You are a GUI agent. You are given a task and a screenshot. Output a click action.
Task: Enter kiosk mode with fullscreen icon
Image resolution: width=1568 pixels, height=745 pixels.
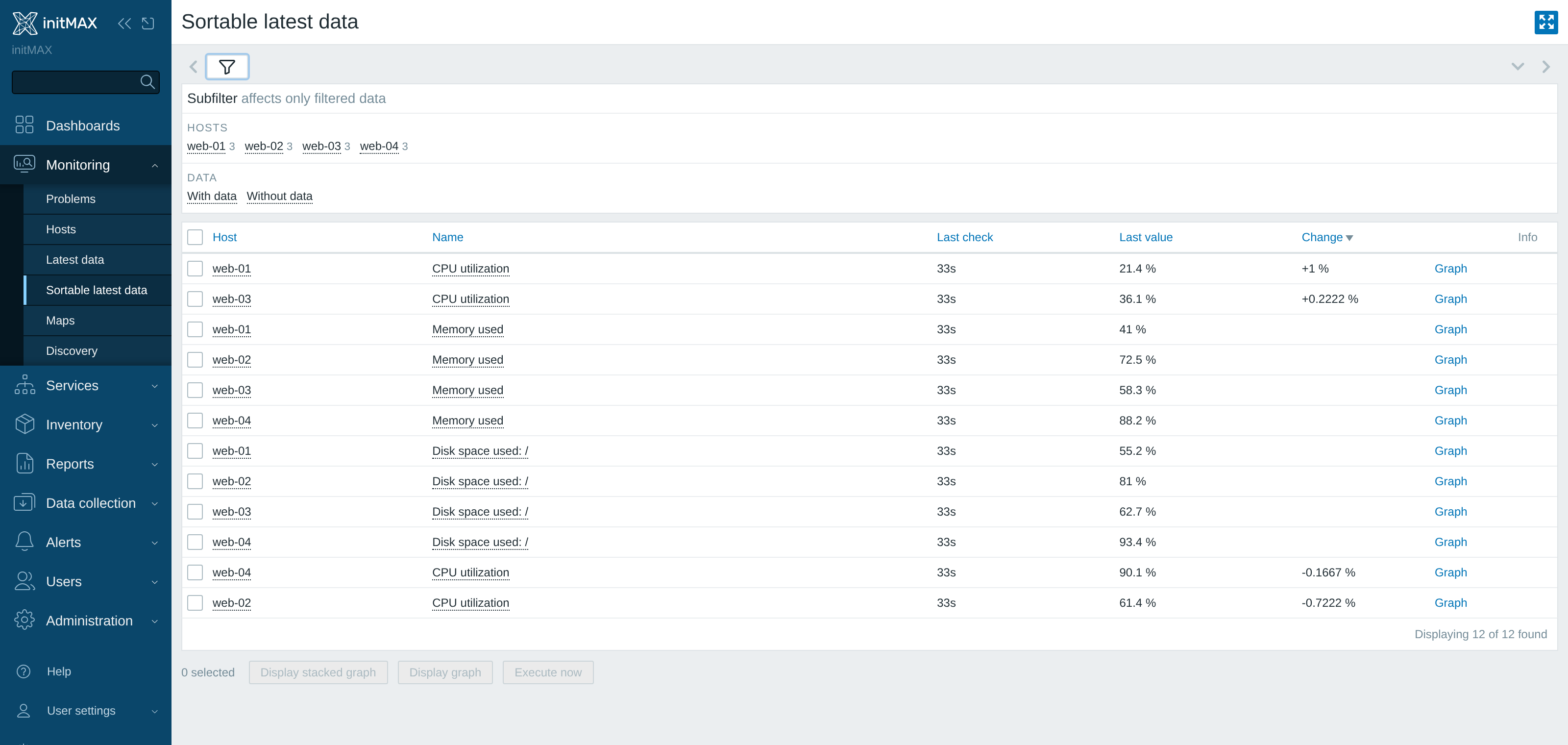pos(1545,23)
